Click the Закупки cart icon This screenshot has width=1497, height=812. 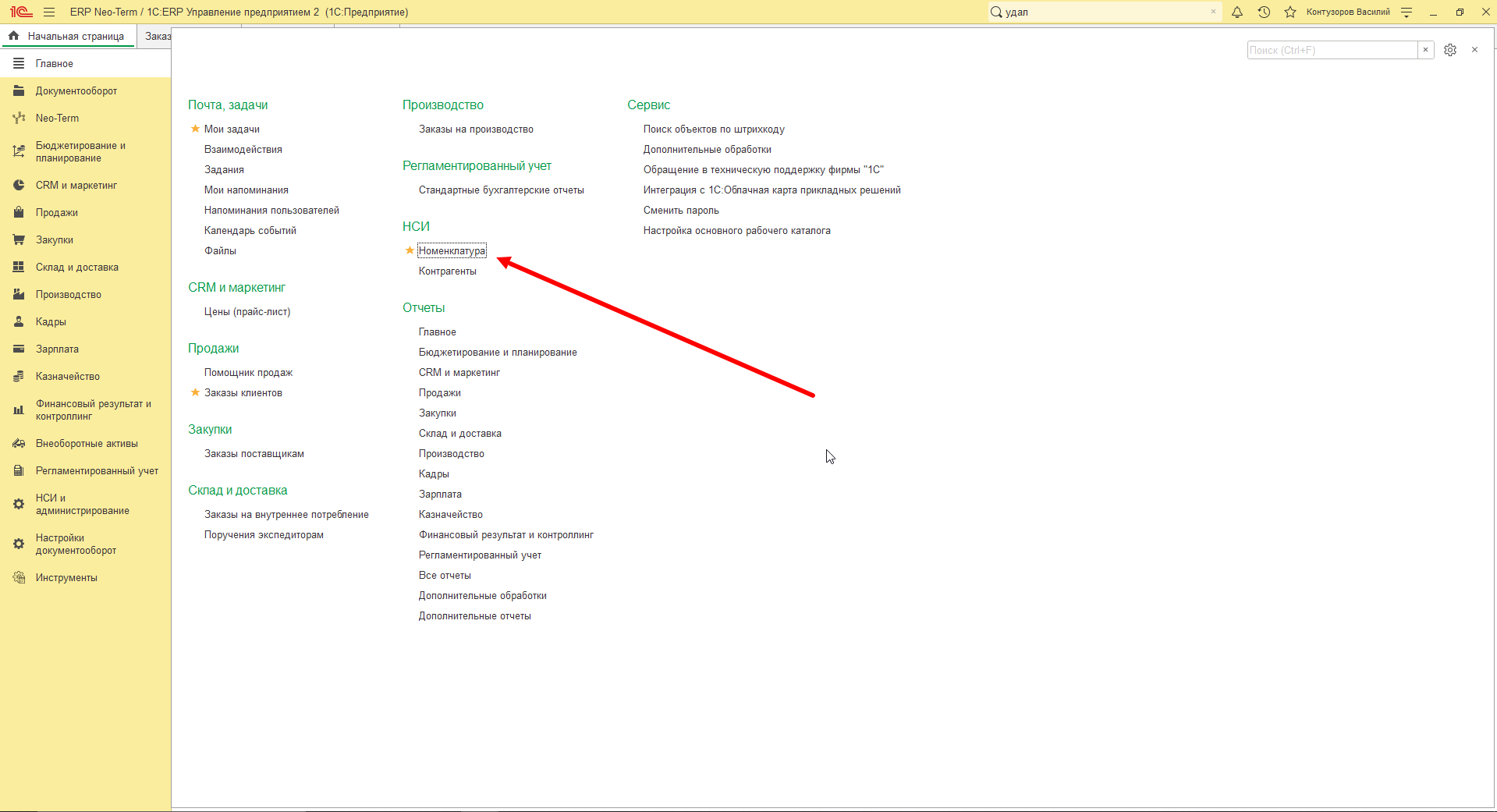[19, 240]
